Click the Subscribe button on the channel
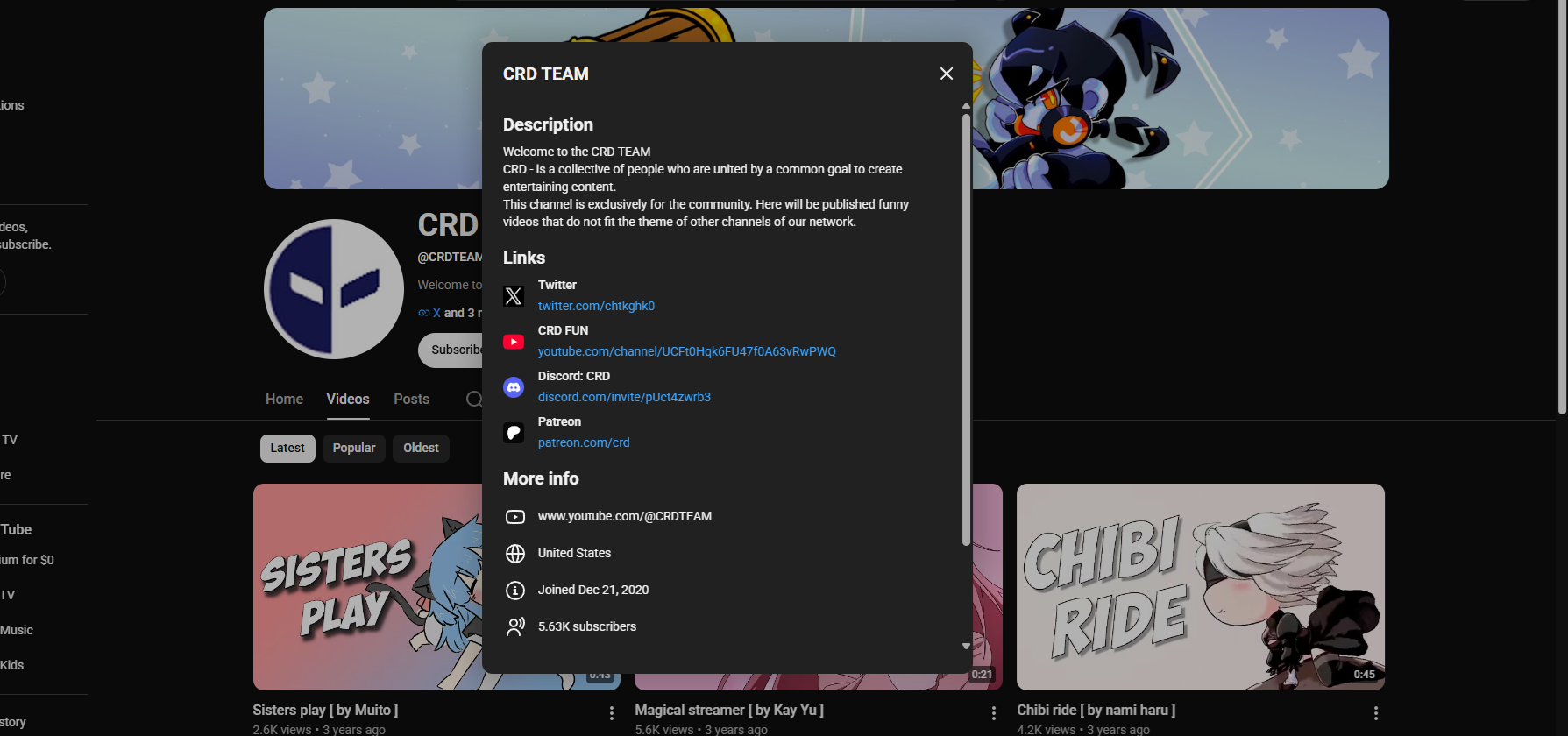The height and width of the screenshot is (736, 1568). [x=451, y=350]
